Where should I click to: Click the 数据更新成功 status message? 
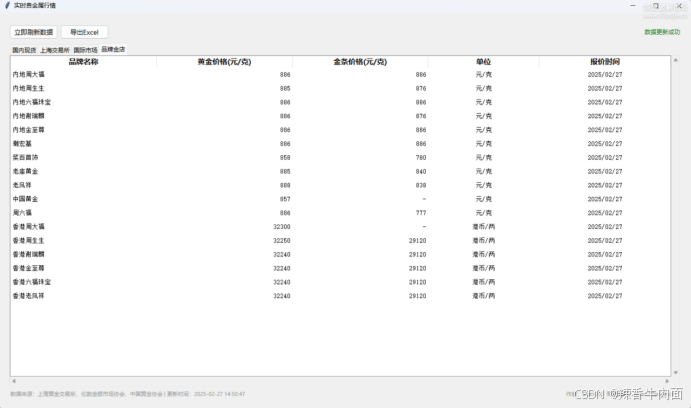click(x=662, y=32)
